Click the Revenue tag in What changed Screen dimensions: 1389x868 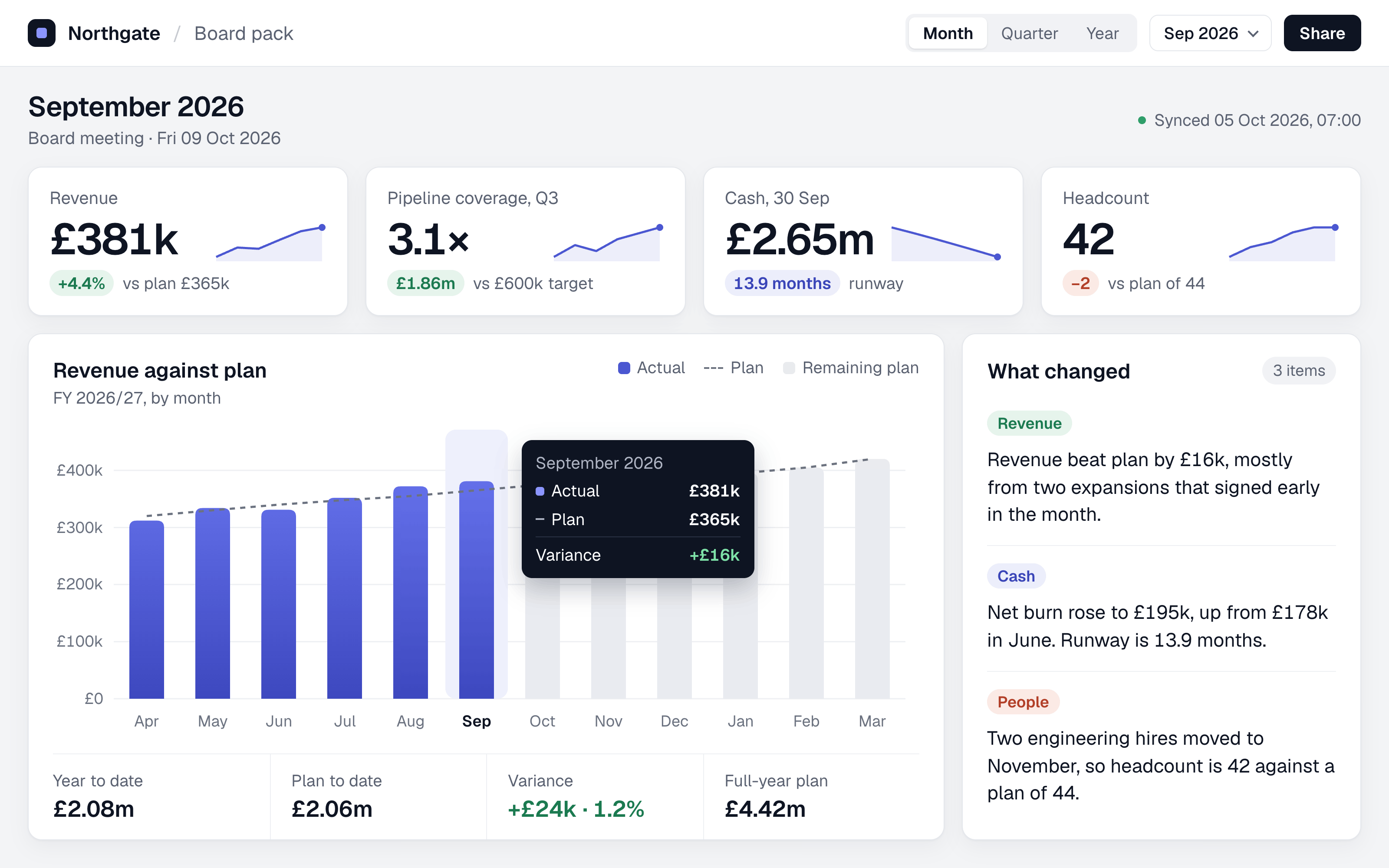coord(1029,424)
